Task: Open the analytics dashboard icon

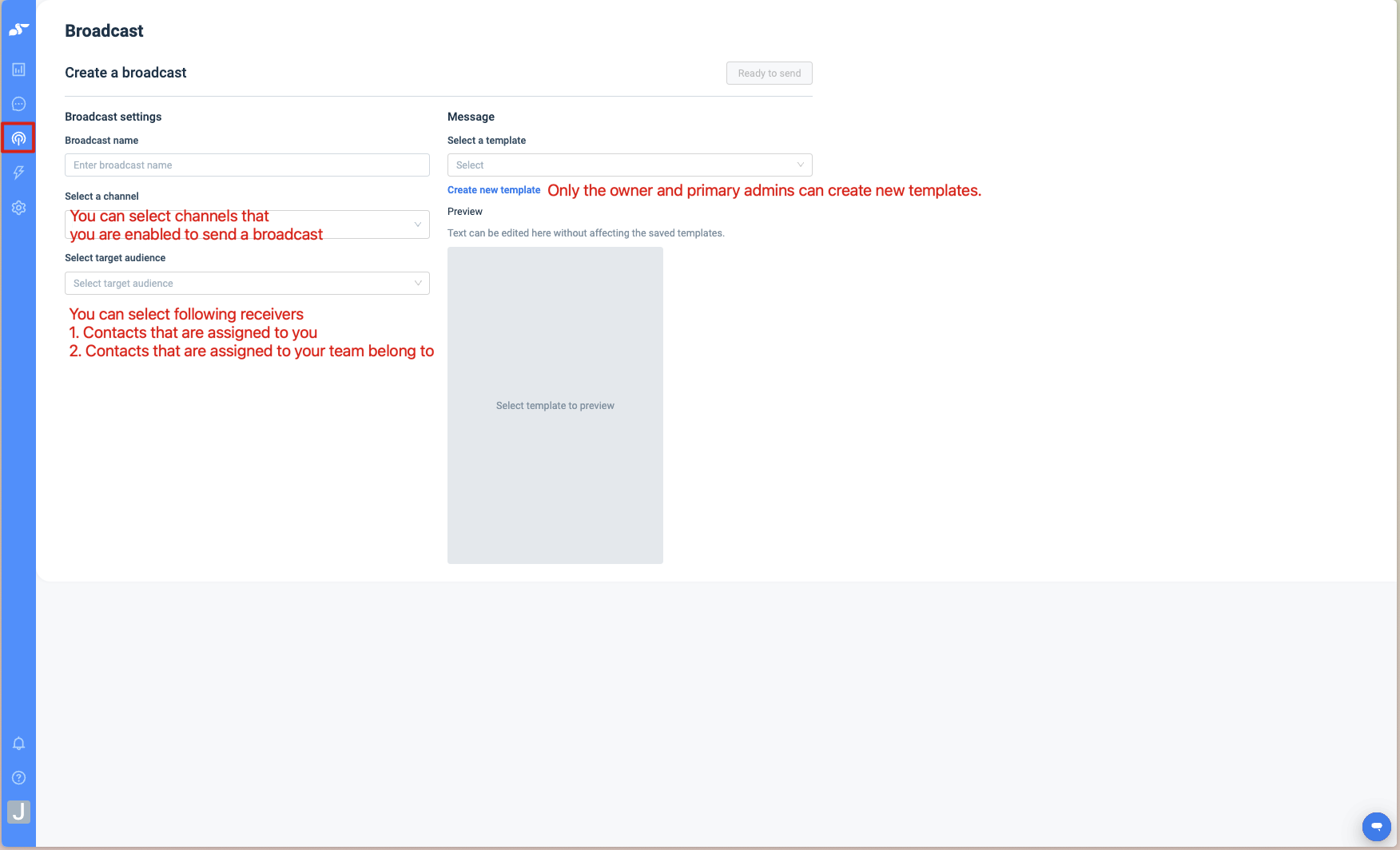Action: 19,70
